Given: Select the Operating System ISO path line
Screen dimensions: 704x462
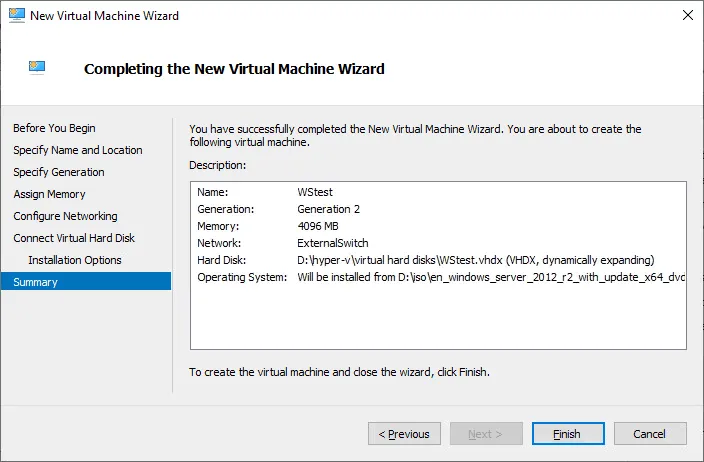Looking at the screenshot, I should pos(490,276).
